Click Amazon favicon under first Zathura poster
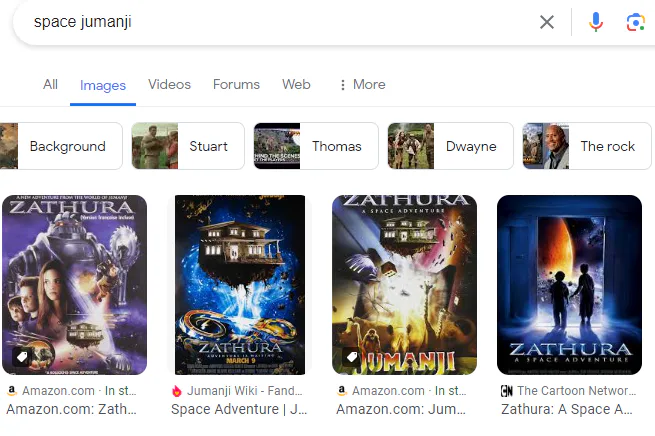The height and width of the screenshot is (436, 655). pyautogui.click(x=12, y=391)
